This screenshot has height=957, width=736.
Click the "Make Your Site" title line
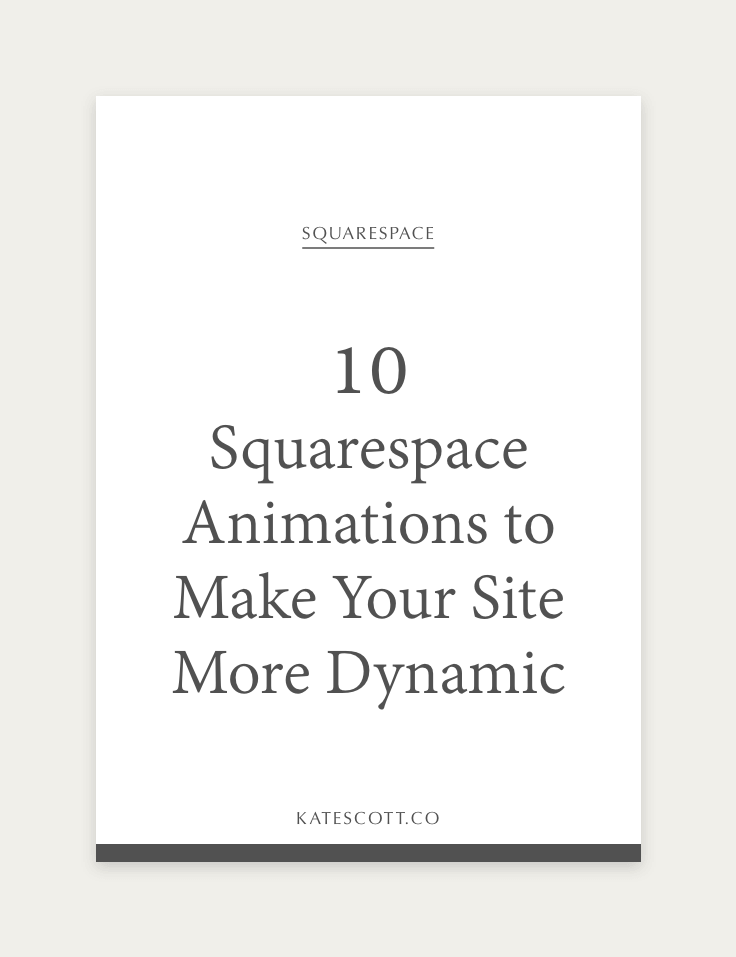(369, 598)
